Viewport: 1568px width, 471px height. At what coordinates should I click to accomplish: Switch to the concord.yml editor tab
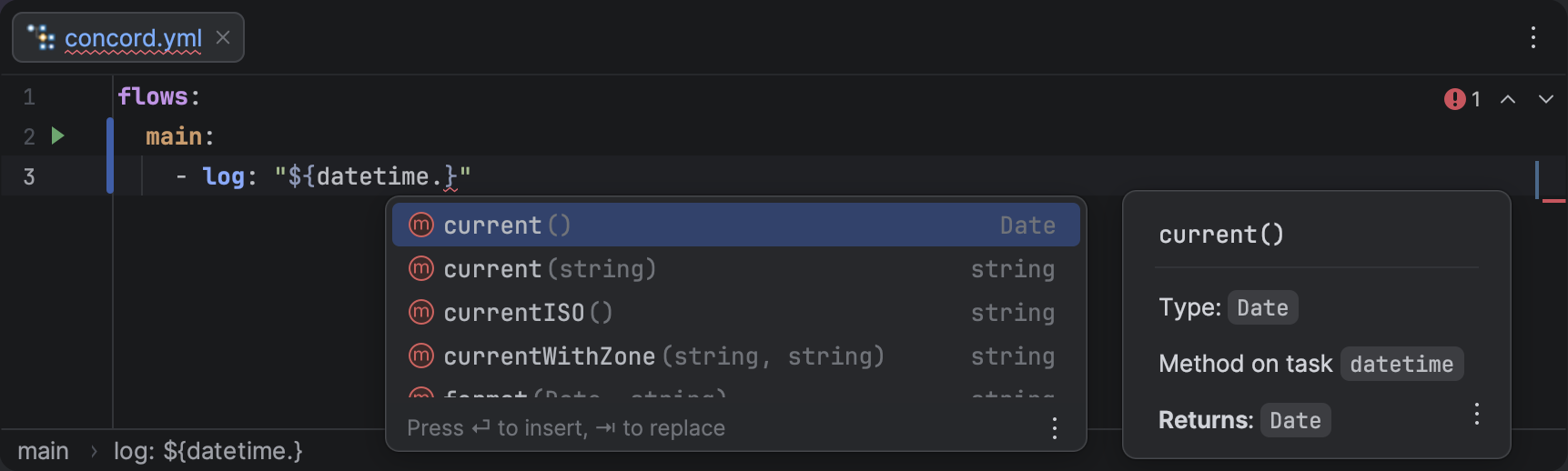point(133,38)
